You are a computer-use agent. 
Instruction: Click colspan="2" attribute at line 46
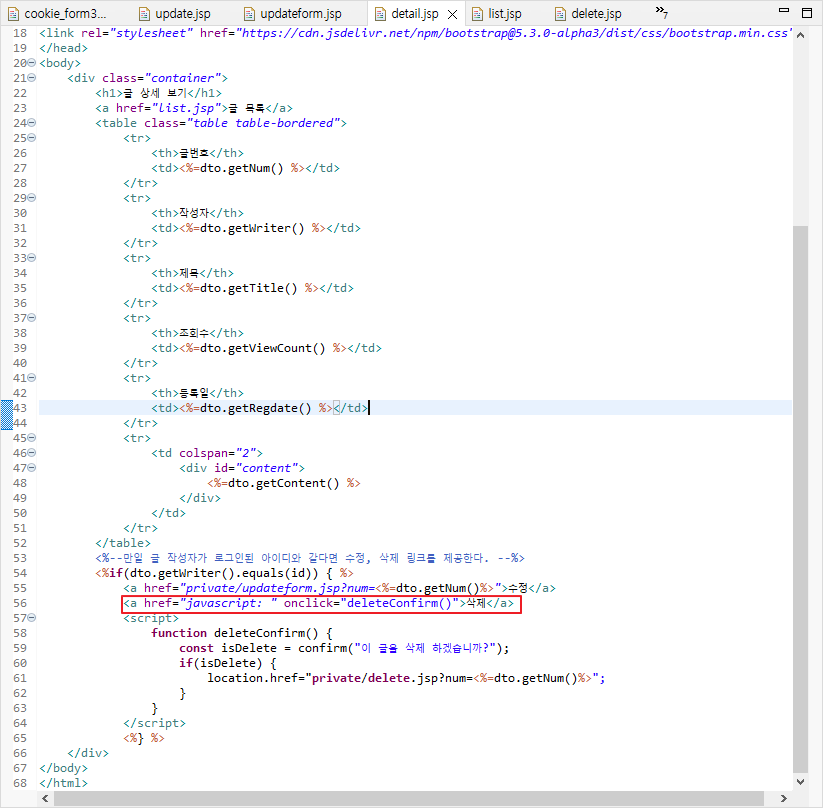pos(220,453)
